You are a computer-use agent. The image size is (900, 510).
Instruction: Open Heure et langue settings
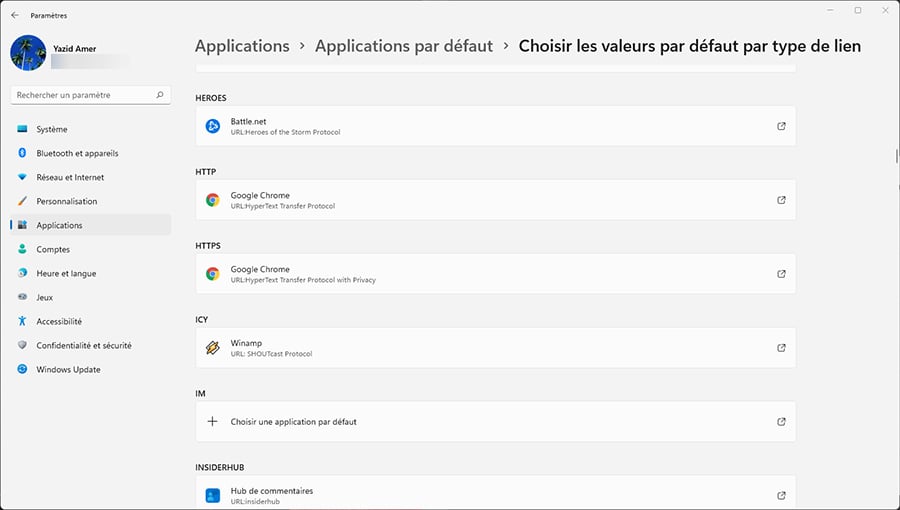tap(91, 274)
